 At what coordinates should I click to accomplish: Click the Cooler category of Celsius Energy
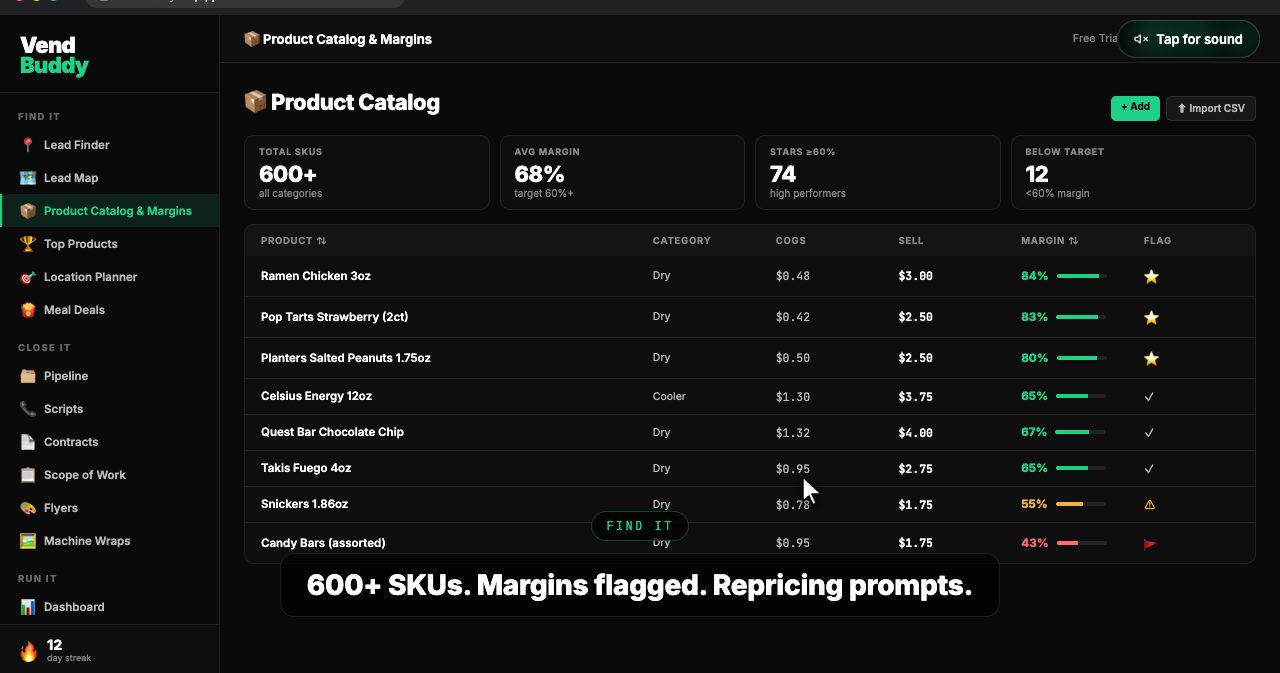pos(669,397)
